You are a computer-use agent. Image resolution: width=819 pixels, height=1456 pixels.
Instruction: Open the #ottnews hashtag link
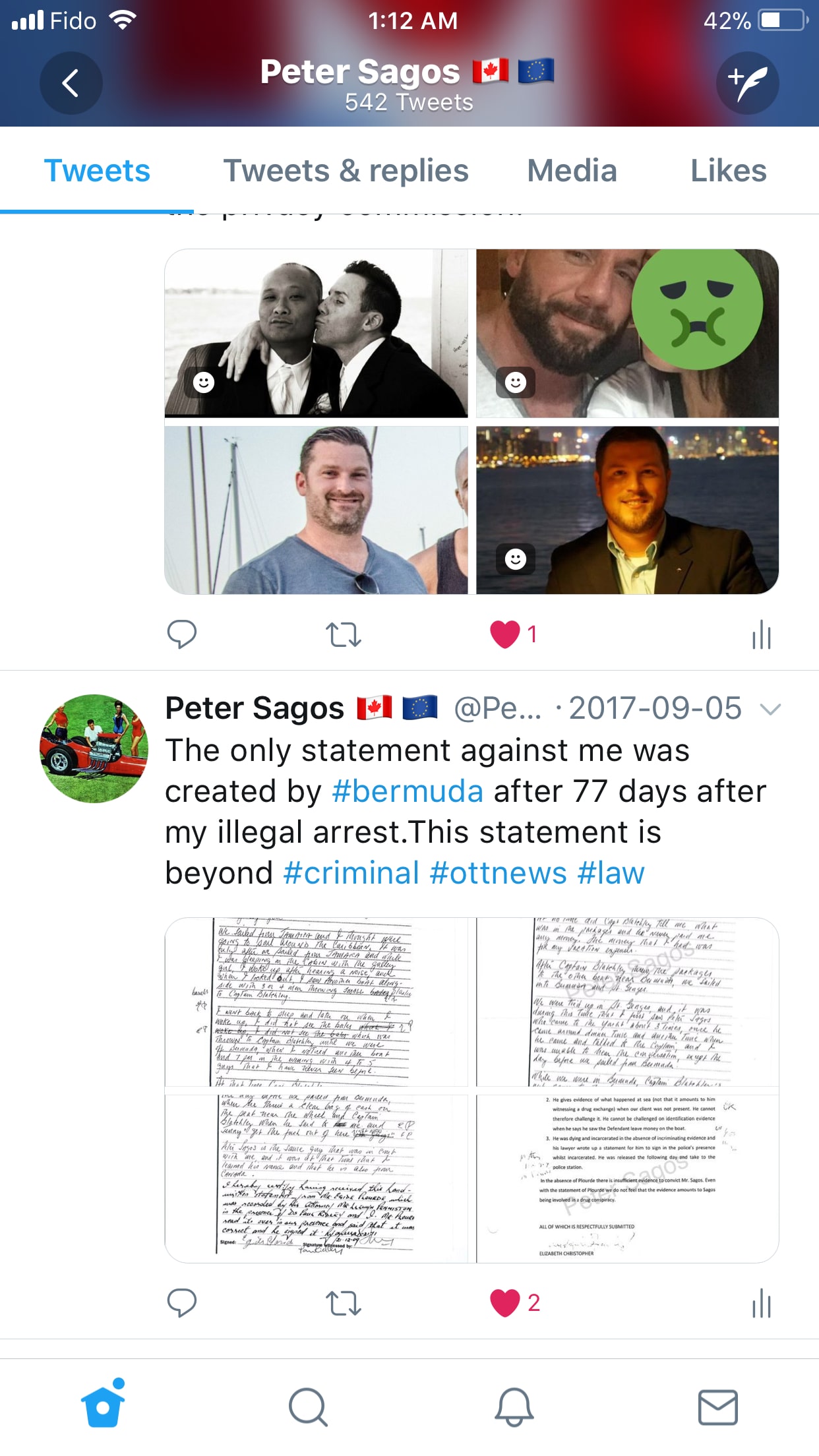[x=498, y=873]
